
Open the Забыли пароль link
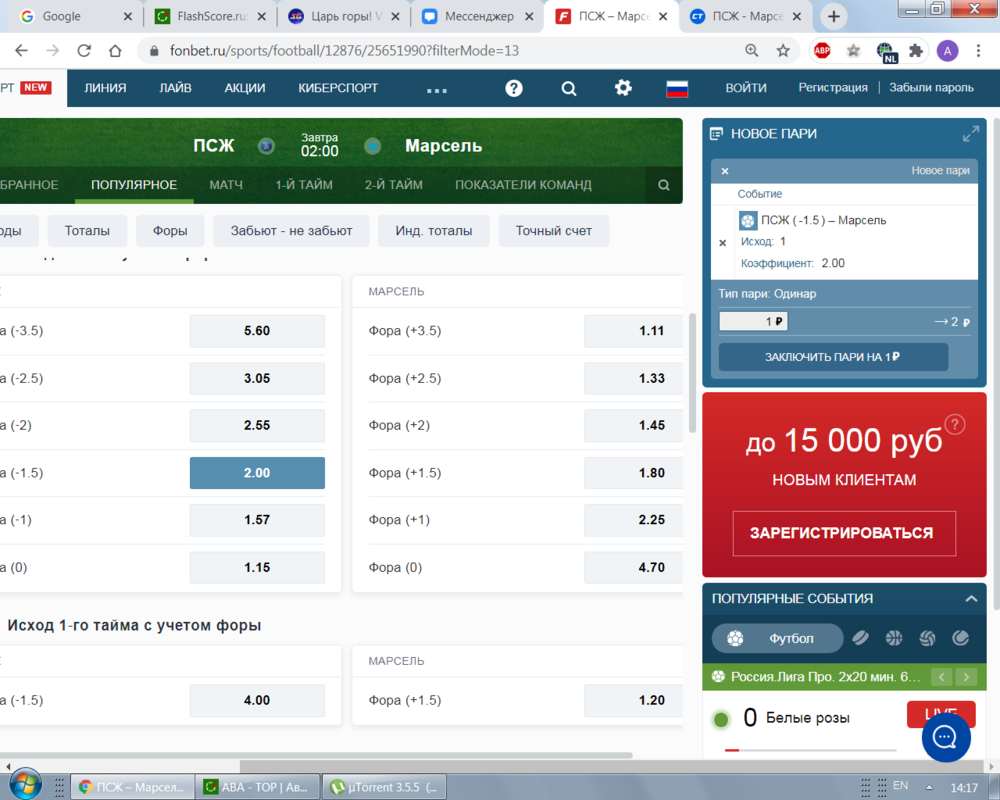click(x=931, y=88)
